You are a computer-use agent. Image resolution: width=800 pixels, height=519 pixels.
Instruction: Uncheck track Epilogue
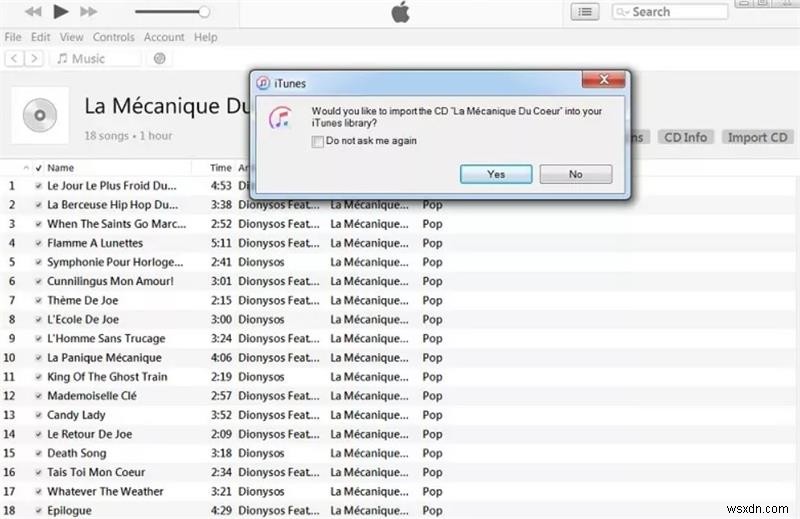click(38, 511)
